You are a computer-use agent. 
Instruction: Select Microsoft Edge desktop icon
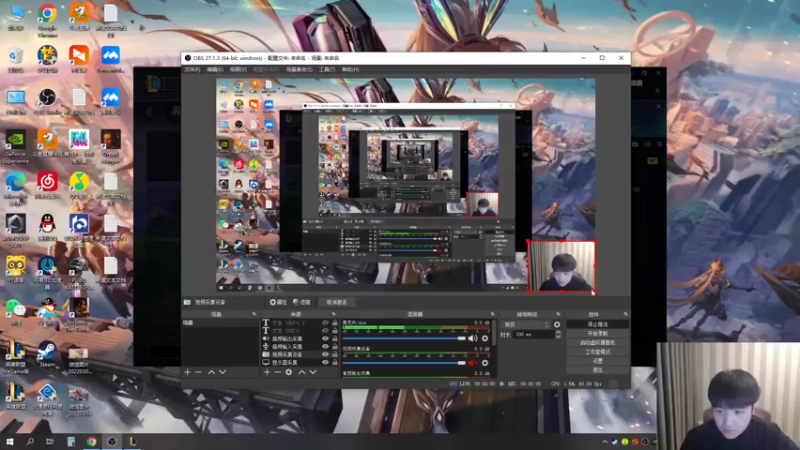[15, 189]
